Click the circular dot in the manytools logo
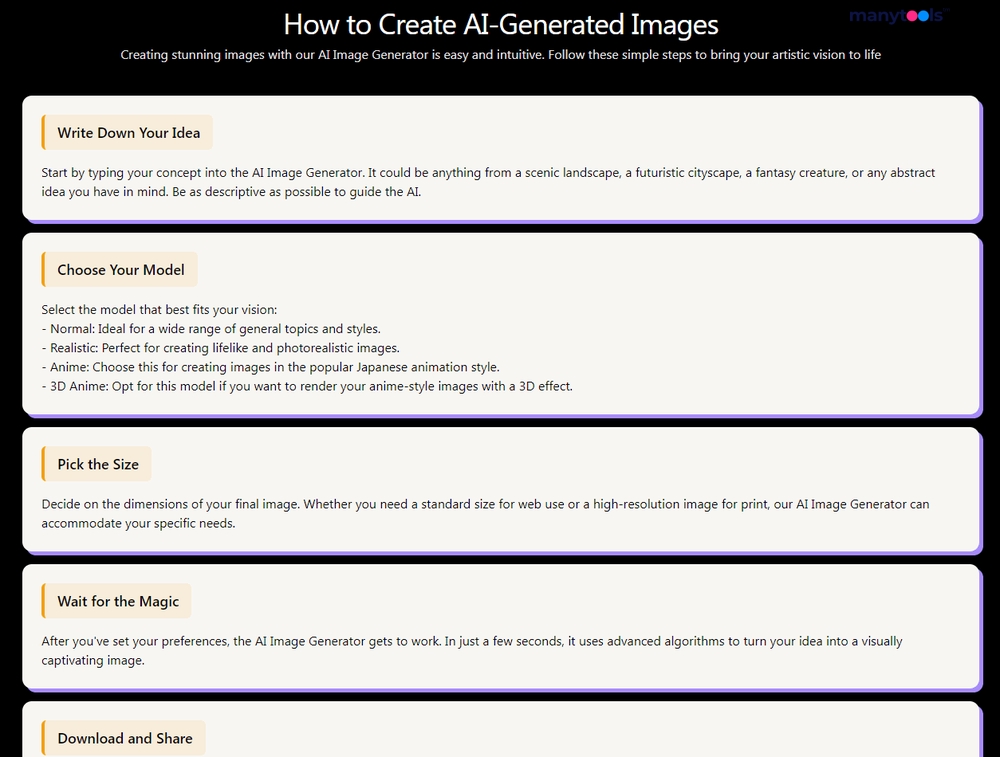 coord(913,16)
